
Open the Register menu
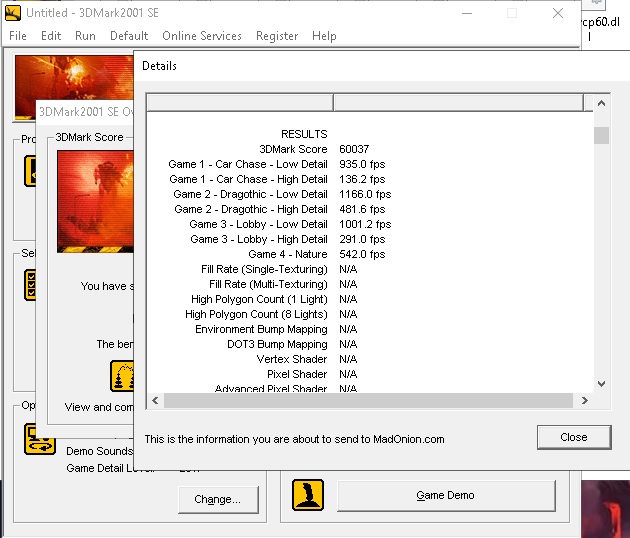[x=277, y=36]
